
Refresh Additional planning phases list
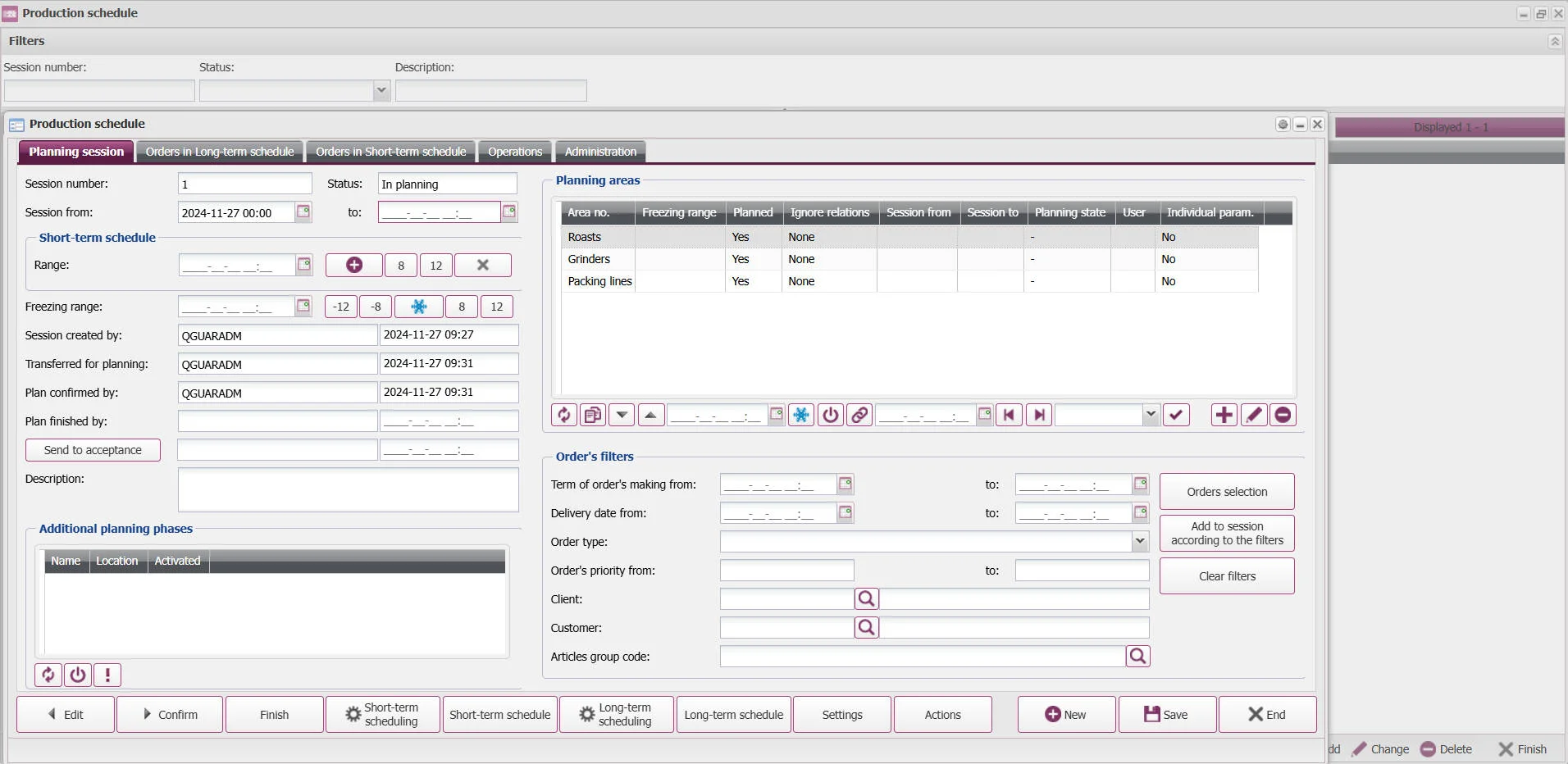coord(48,675)
